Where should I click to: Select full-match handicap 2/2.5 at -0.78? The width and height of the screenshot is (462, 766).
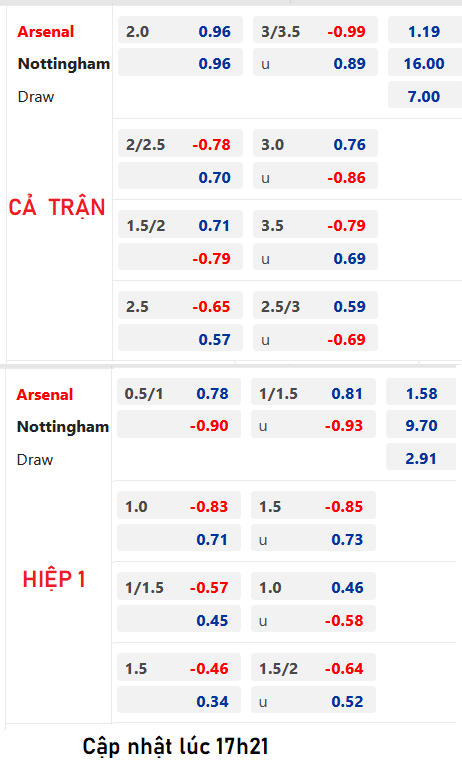point(180,144)
